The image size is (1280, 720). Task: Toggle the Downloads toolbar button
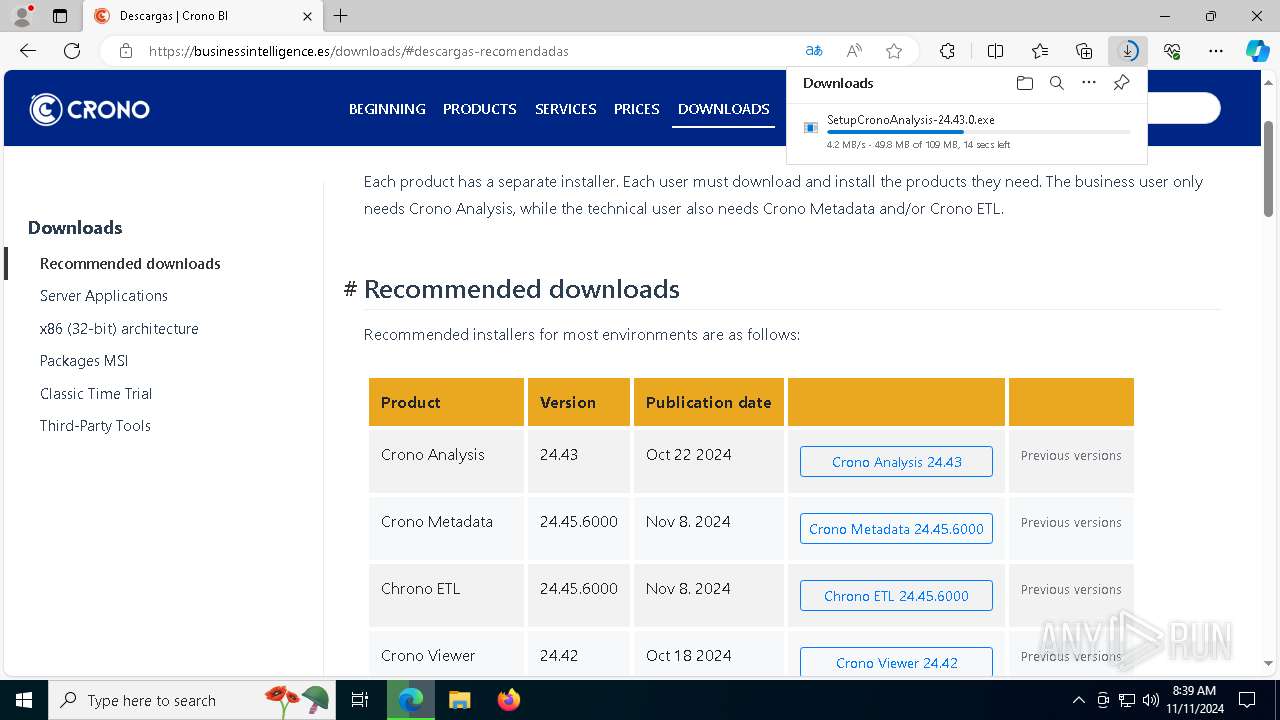pos(1128,51)
